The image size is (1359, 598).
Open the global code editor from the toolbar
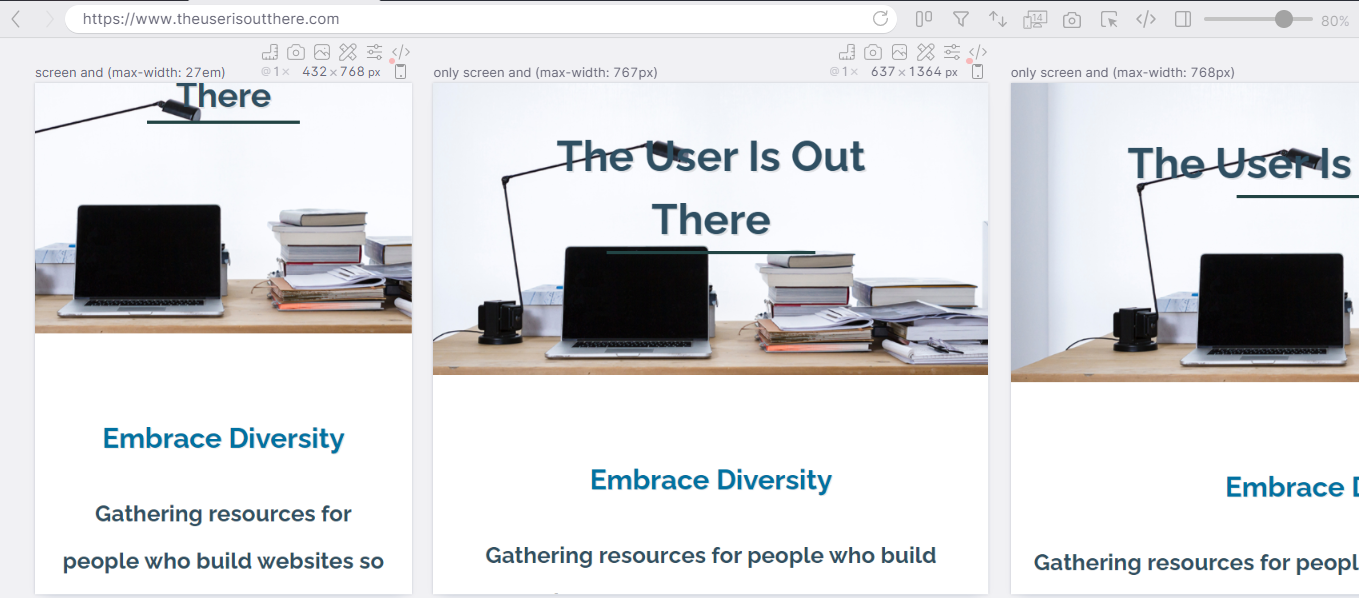click(1145, 18)
